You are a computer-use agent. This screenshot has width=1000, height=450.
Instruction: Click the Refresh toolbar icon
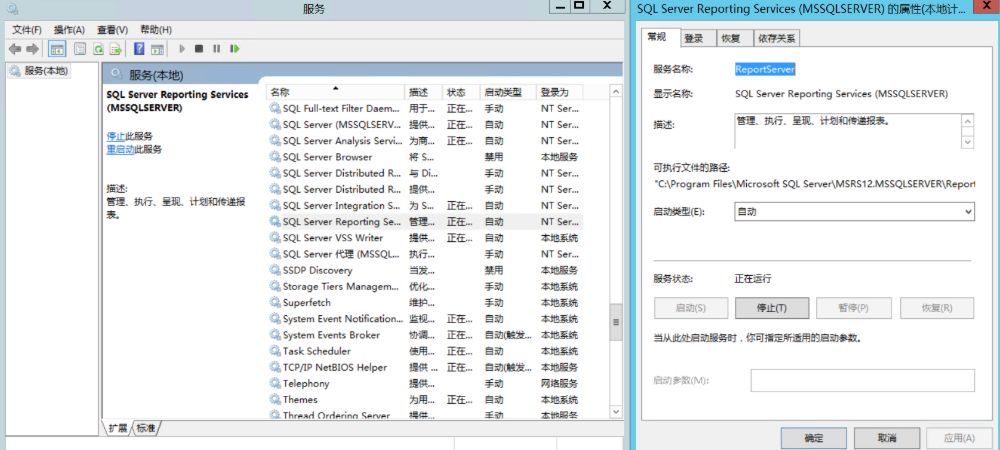(98, 49)
